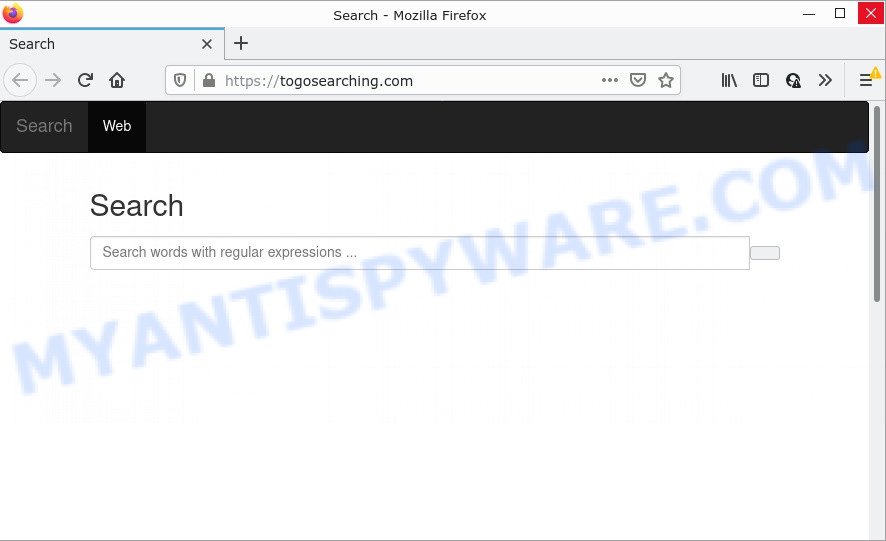Open the Search brand link in navbar
Screen dimensions: 886x541
[x=44, y=125]
